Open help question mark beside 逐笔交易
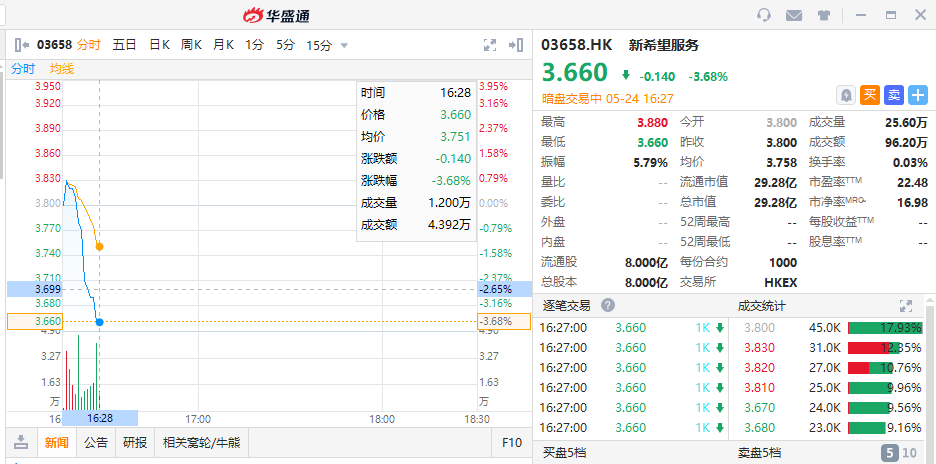936x464 pixels. click(x=608, y=306)
